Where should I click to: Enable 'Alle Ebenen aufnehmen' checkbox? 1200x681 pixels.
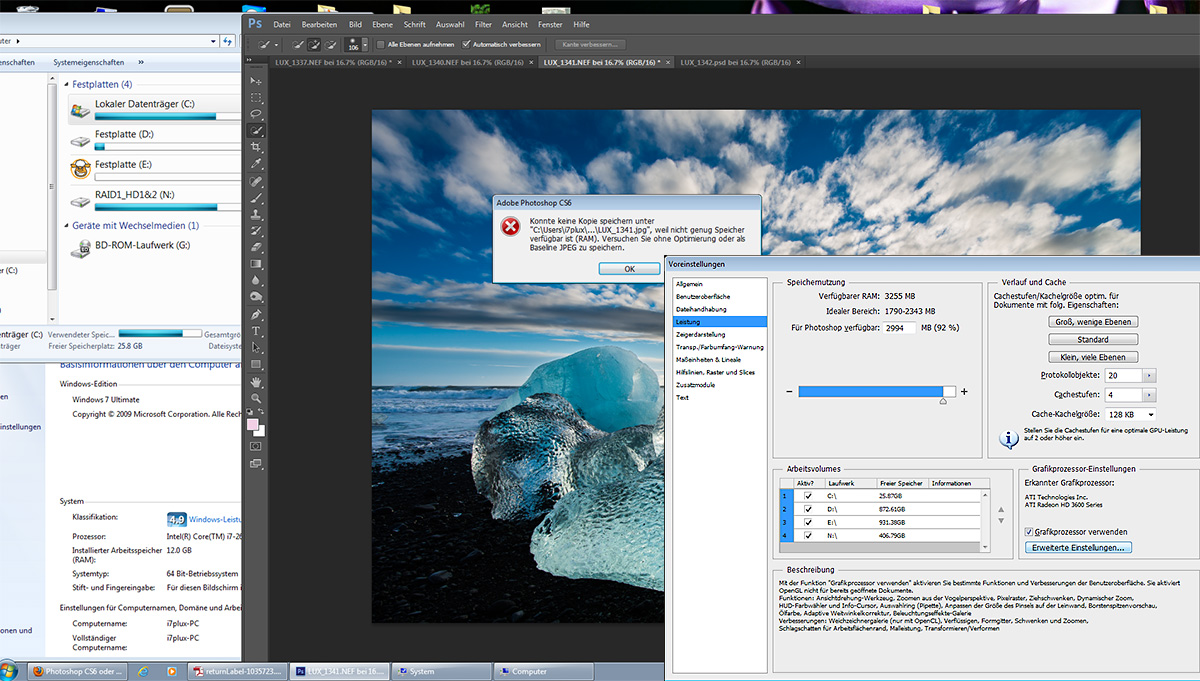coord(381,44)
